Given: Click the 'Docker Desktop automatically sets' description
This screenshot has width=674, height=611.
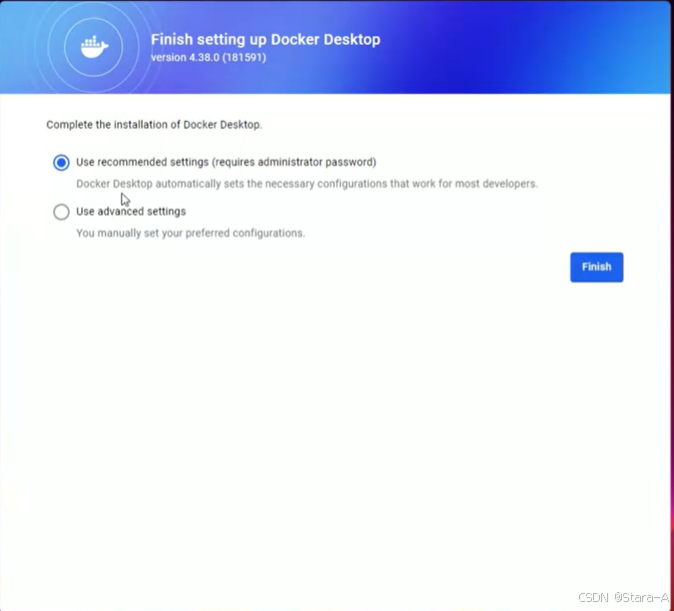Looking at the screenshot, I should (307, 184).
